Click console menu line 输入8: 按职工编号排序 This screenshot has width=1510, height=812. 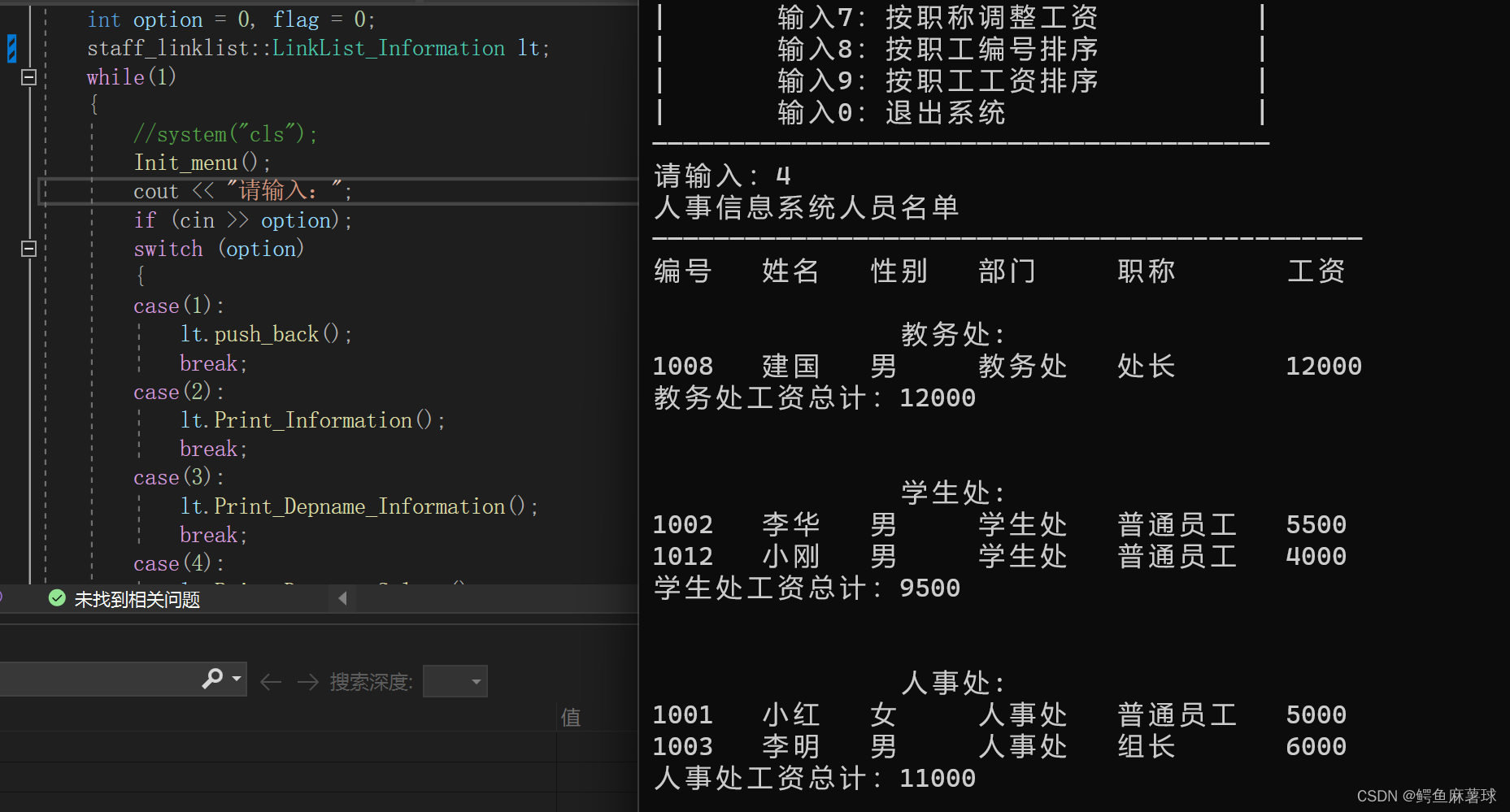point(938,49)
